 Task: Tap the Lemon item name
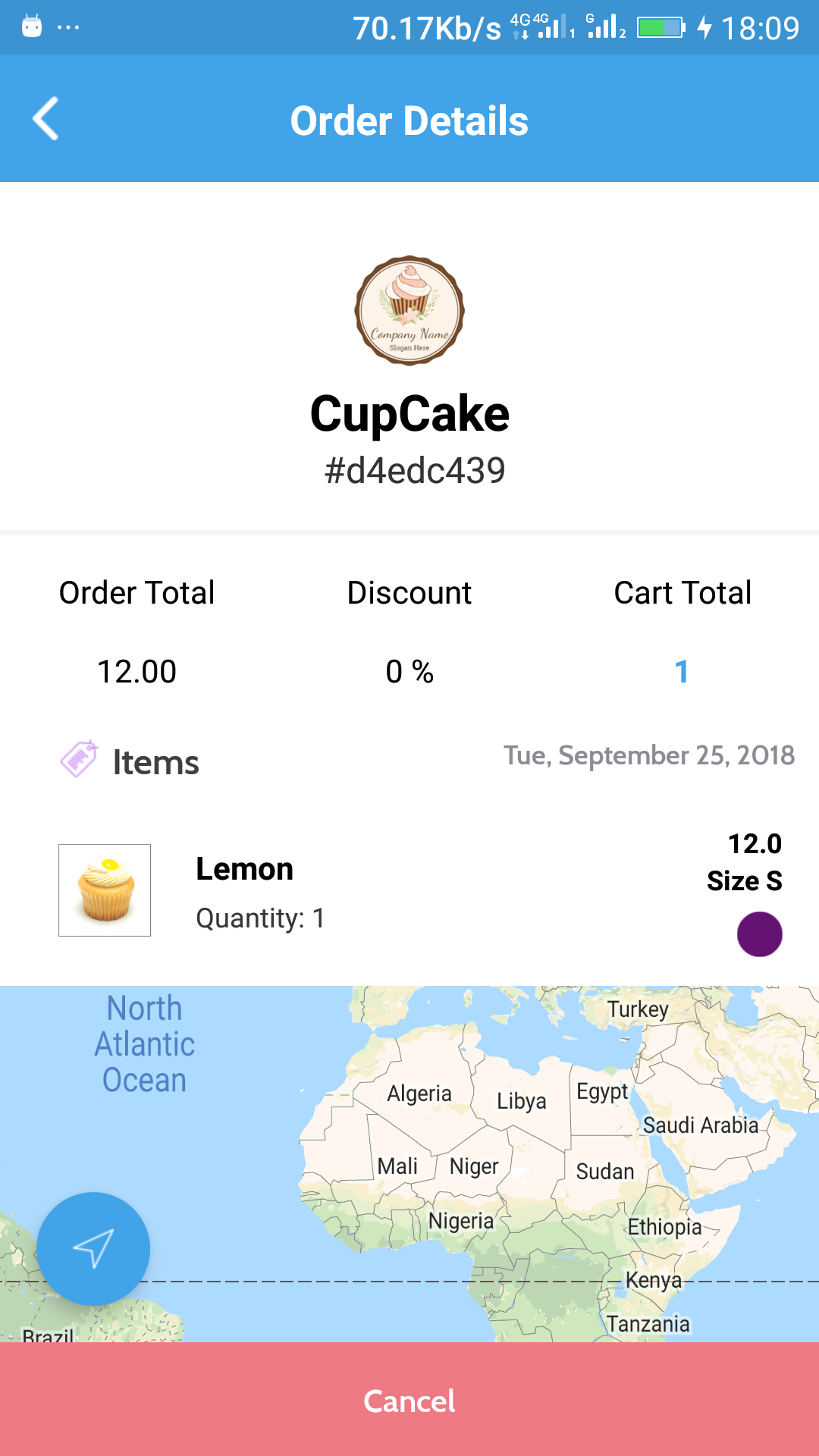[x=244, y=869]
